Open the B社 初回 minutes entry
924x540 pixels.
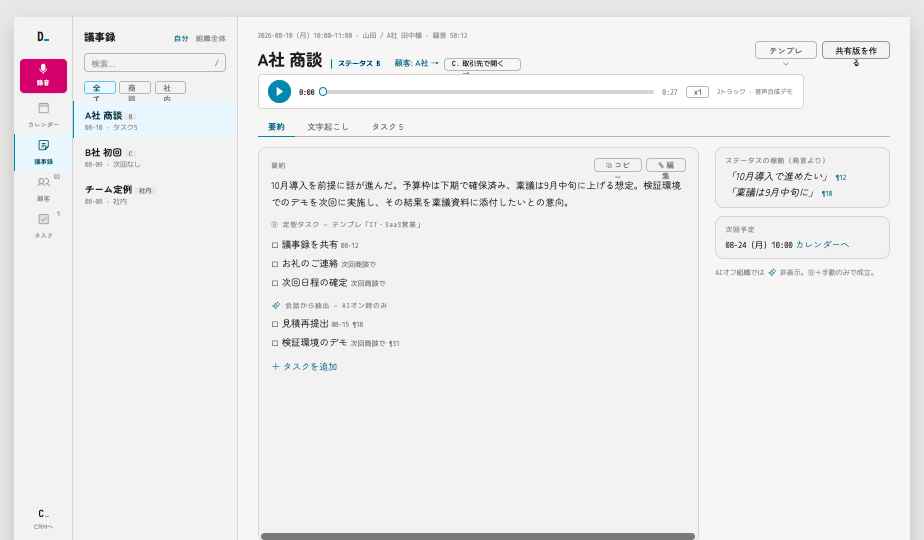point(155,157)
